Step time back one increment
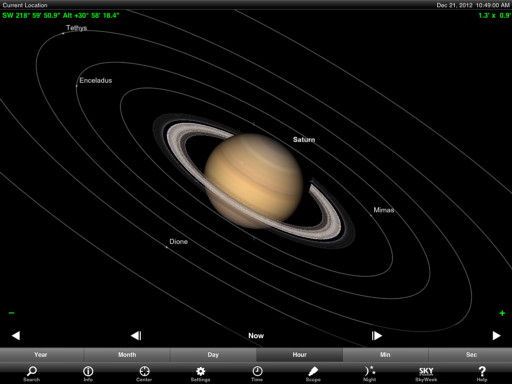 click(x=136, y=335)
